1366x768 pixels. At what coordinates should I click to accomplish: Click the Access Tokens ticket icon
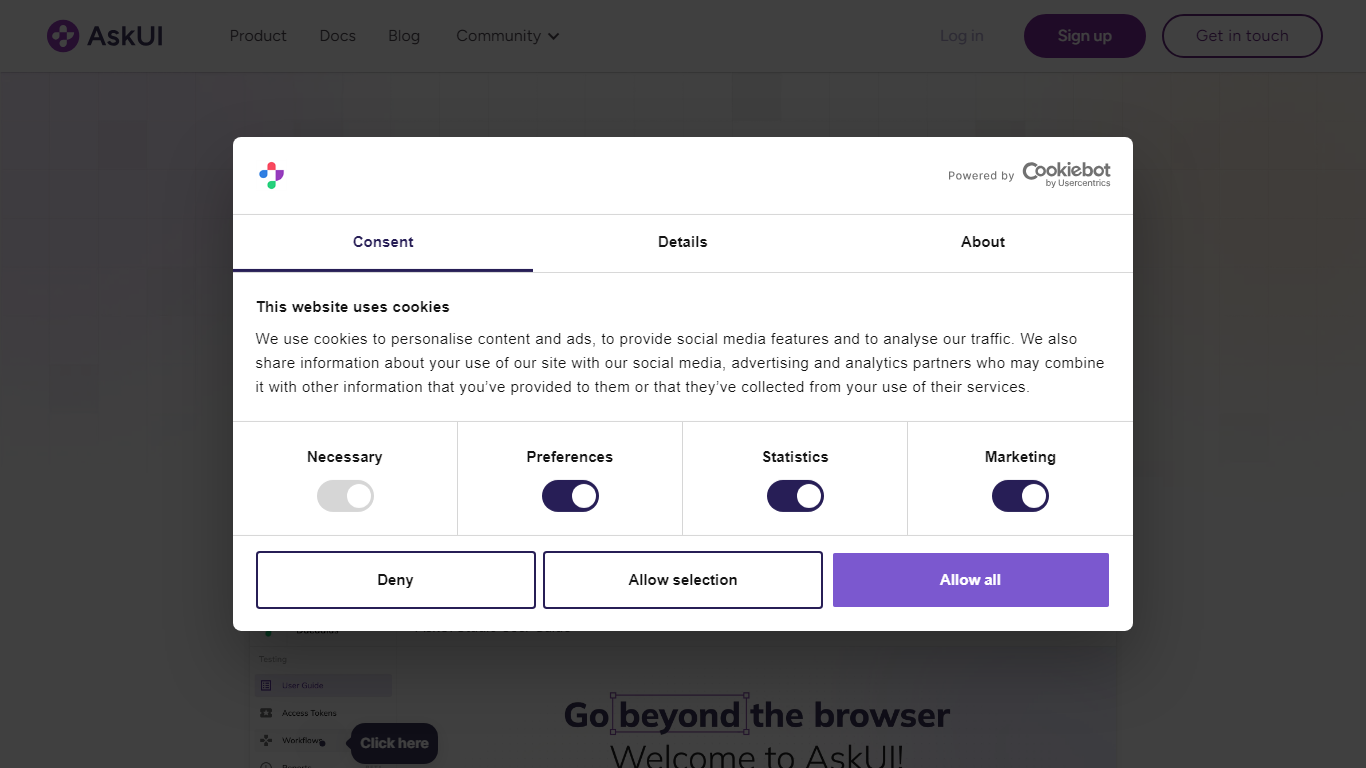(266, 713)
